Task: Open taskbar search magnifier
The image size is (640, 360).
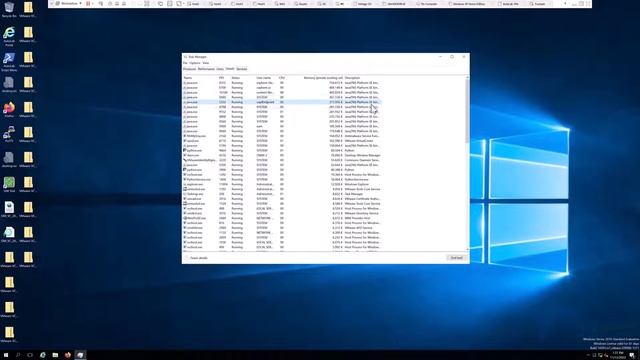Action: click(18, 355)
